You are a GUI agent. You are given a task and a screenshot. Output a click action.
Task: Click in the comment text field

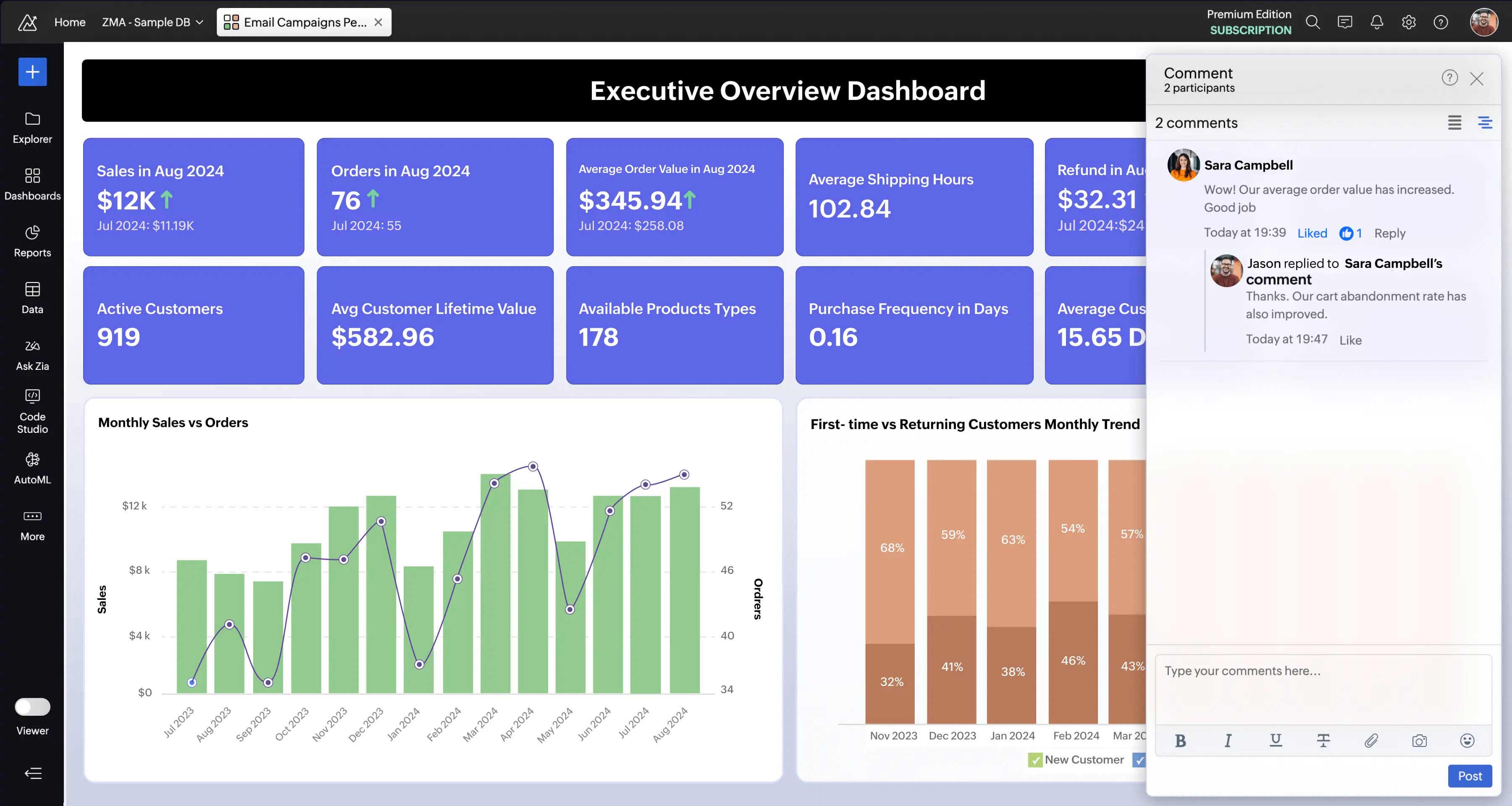point(1323,689)
